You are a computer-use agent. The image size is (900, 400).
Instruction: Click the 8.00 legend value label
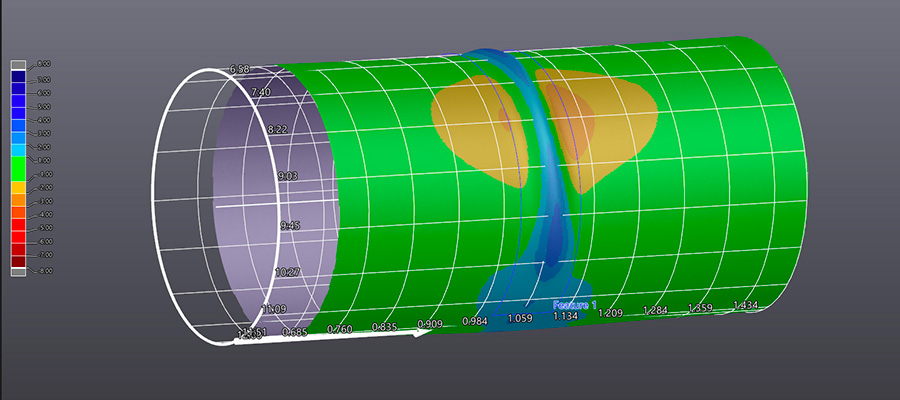[45, 64]
